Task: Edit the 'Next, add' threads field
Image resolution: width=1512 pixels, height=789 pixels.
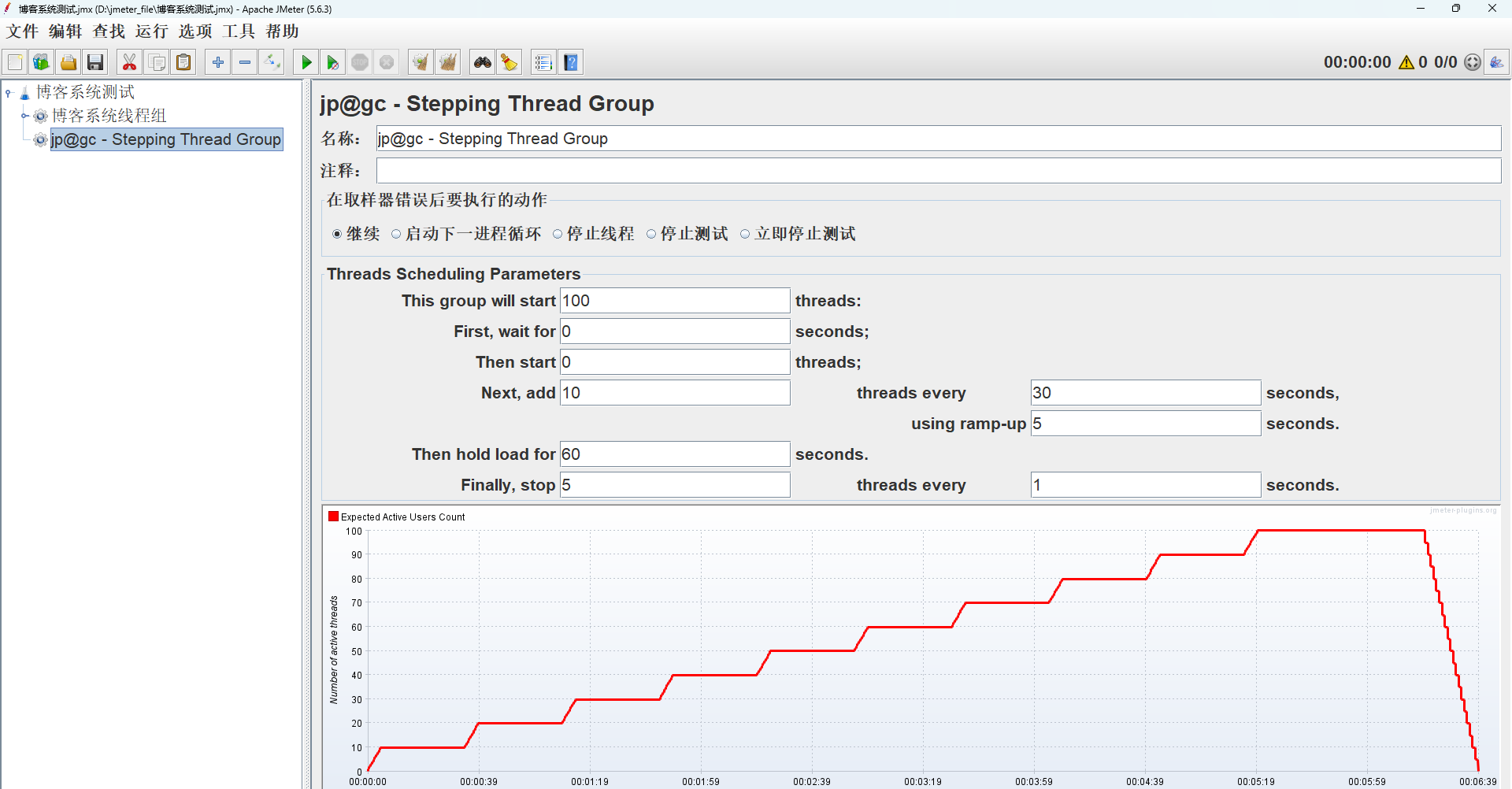Action: [x=675, y=393]
